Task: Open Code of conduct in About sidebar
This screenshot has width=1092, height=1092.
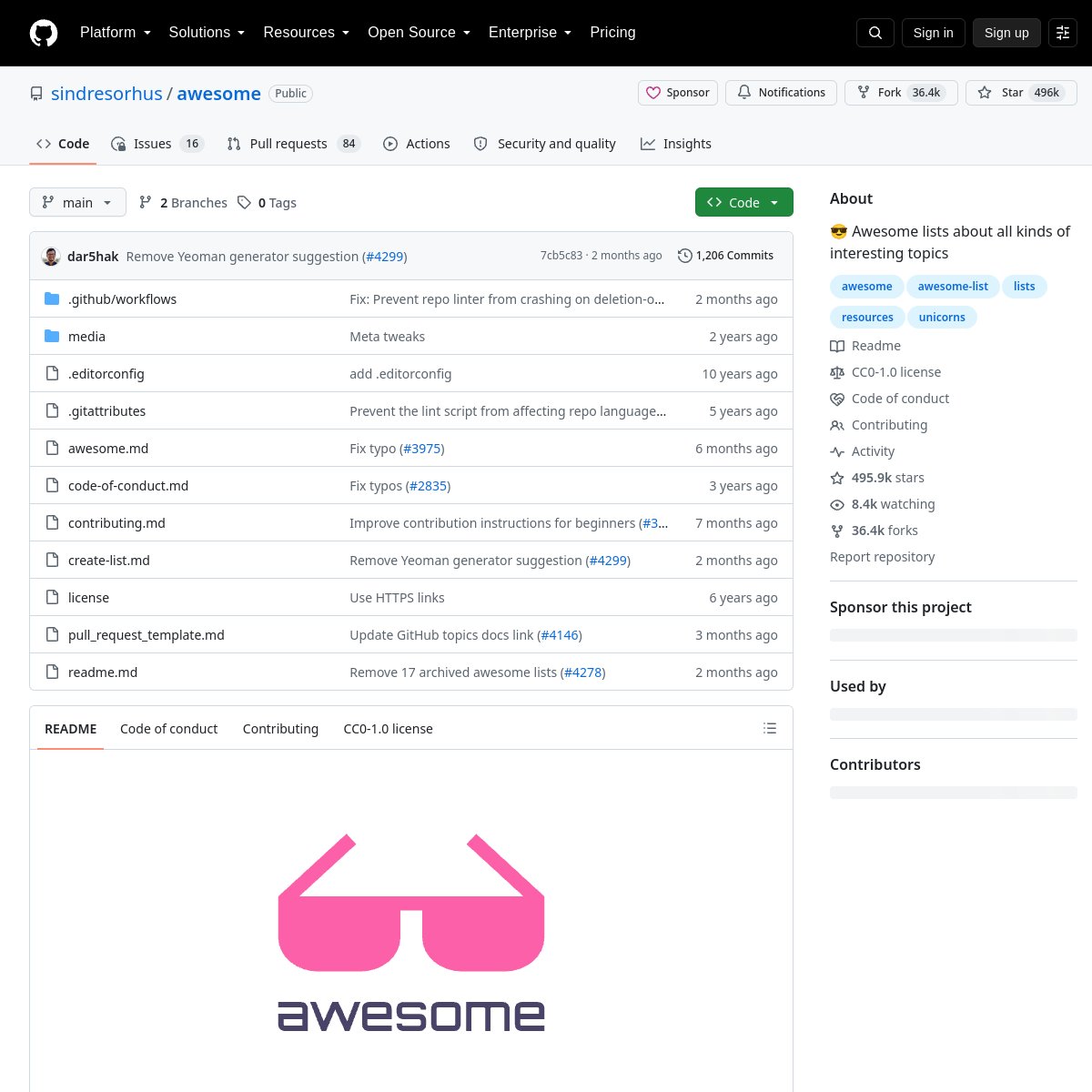Action: pyautogui.click(x=889, y=399)
